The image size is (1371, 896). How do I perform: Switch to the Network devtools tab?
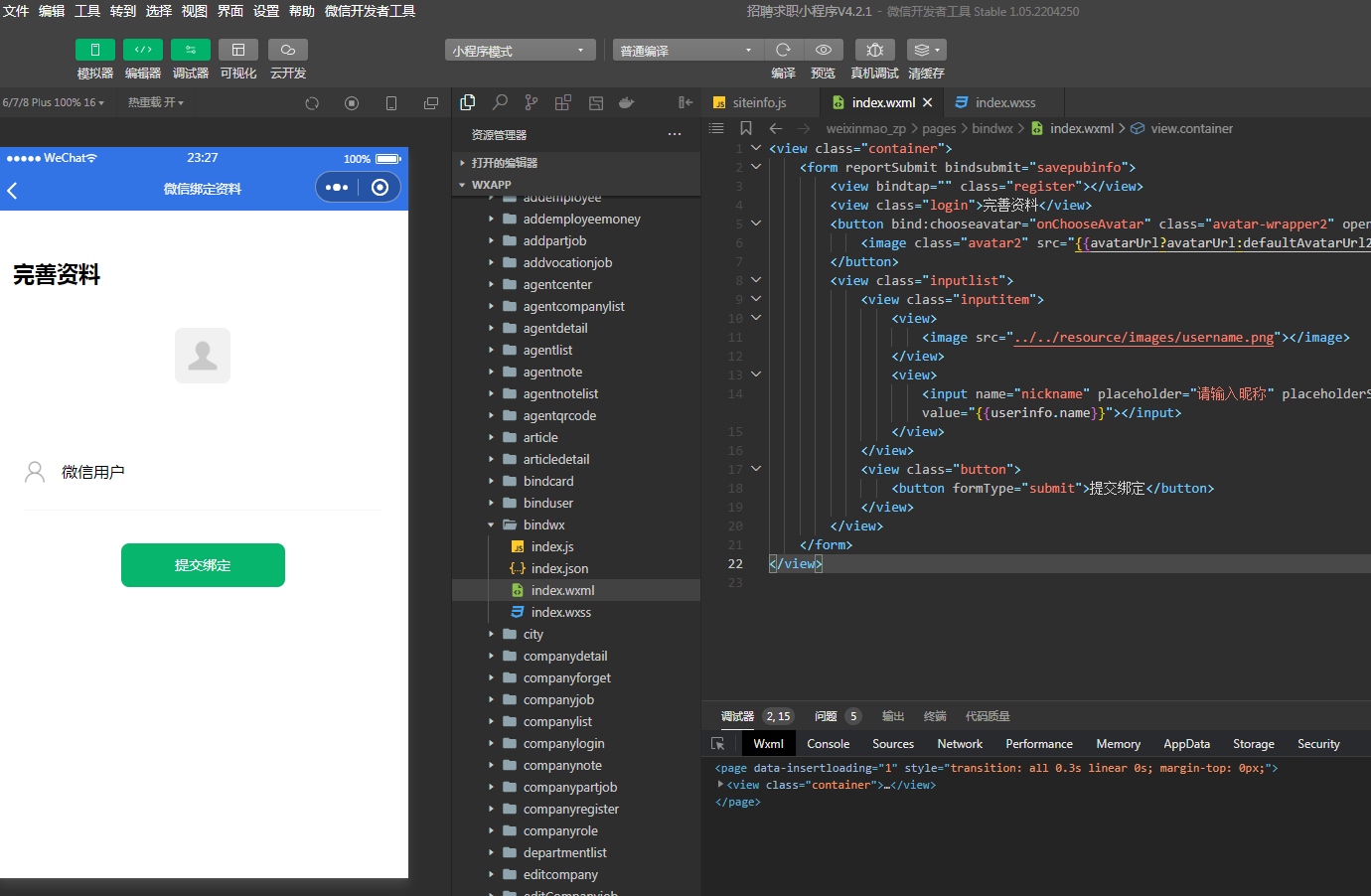(x=960, y=744)
